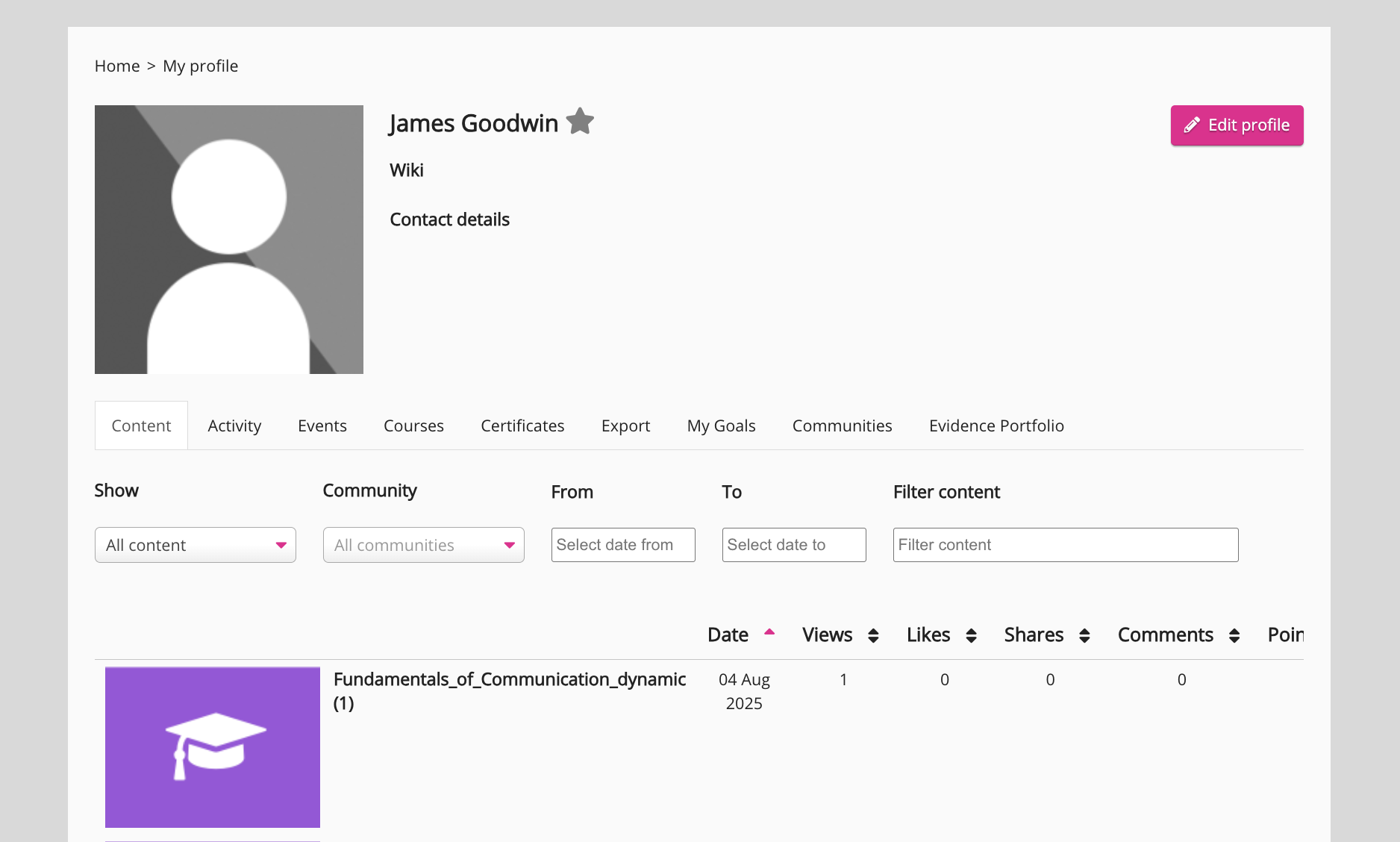This screenshot has height=842, width=1400.
Task: Navigate to Home via breadcrumb
Action: [117, 66]
